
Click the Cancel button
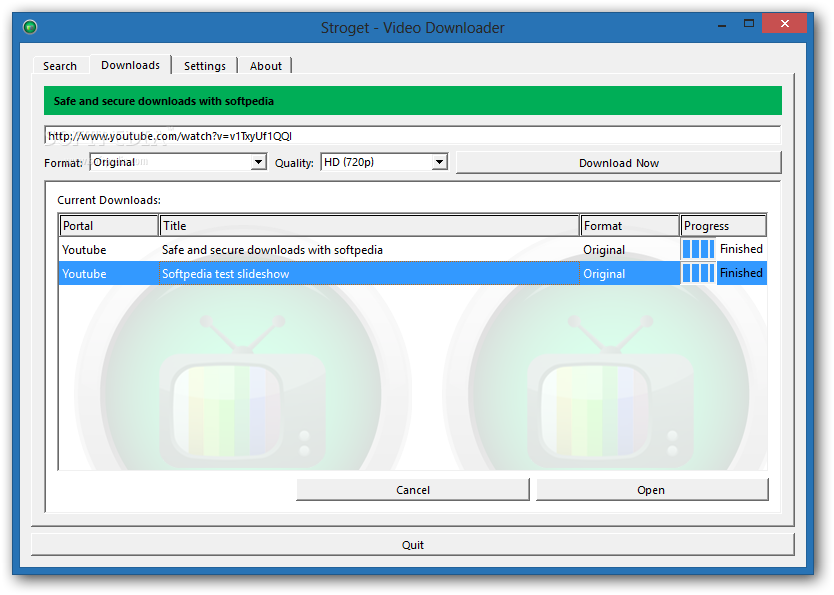pos(413,490)
